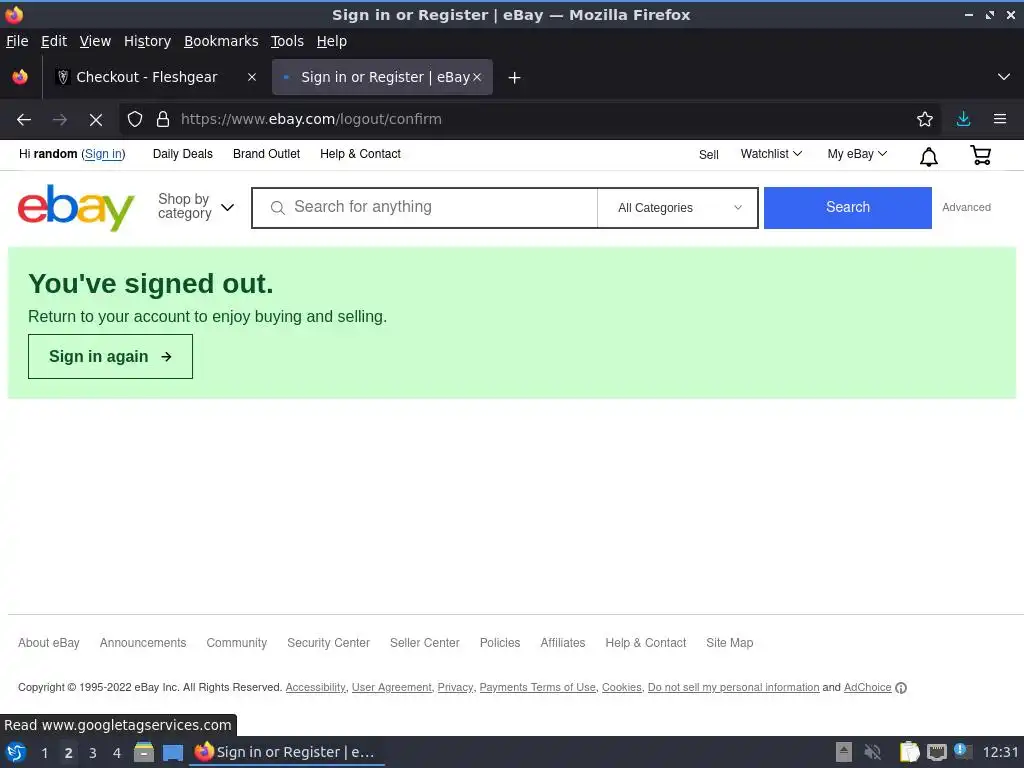
Task: Open the Bookmarks menu
Action: (221, 41)
